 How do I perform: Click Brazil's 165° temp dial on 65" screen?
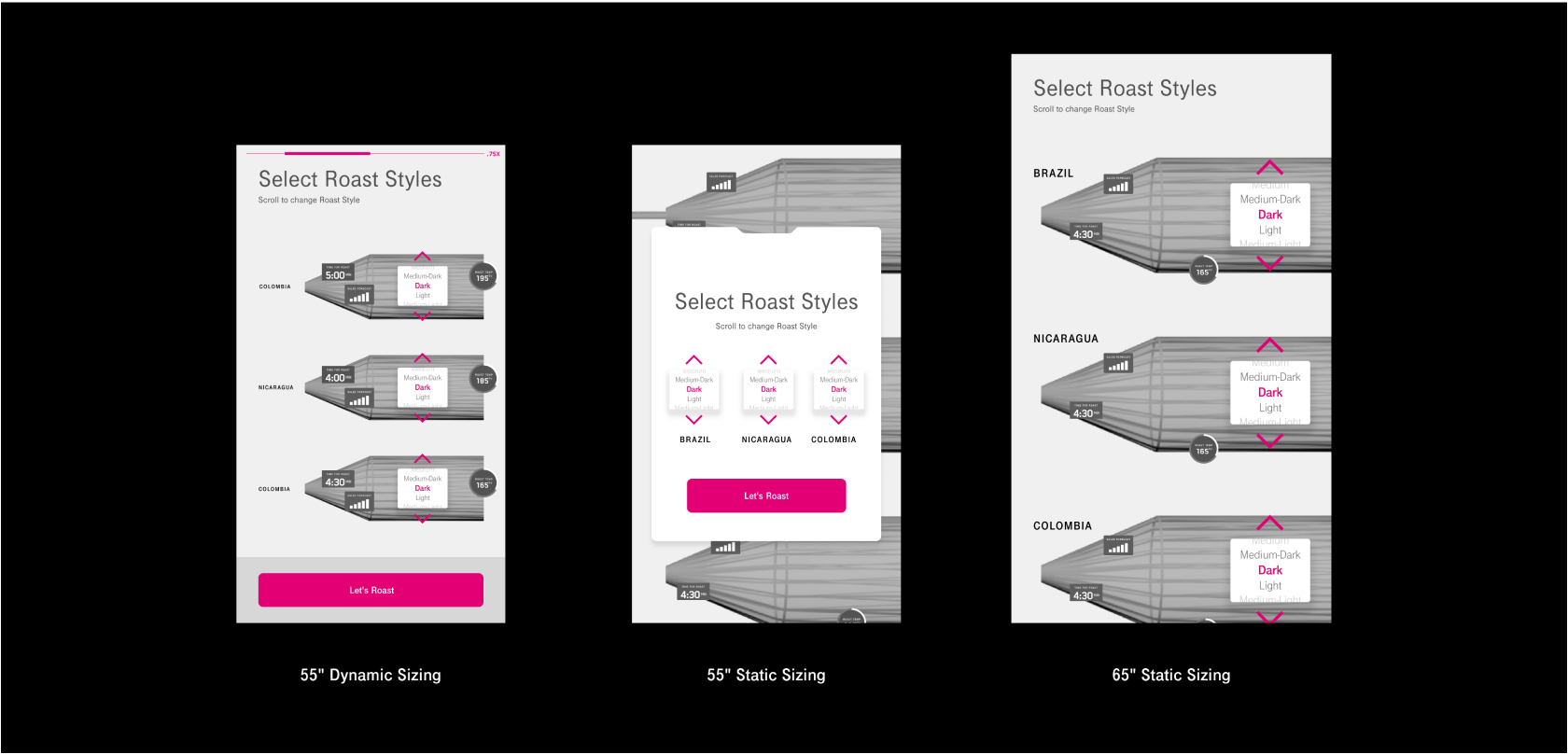(1203, 271)
